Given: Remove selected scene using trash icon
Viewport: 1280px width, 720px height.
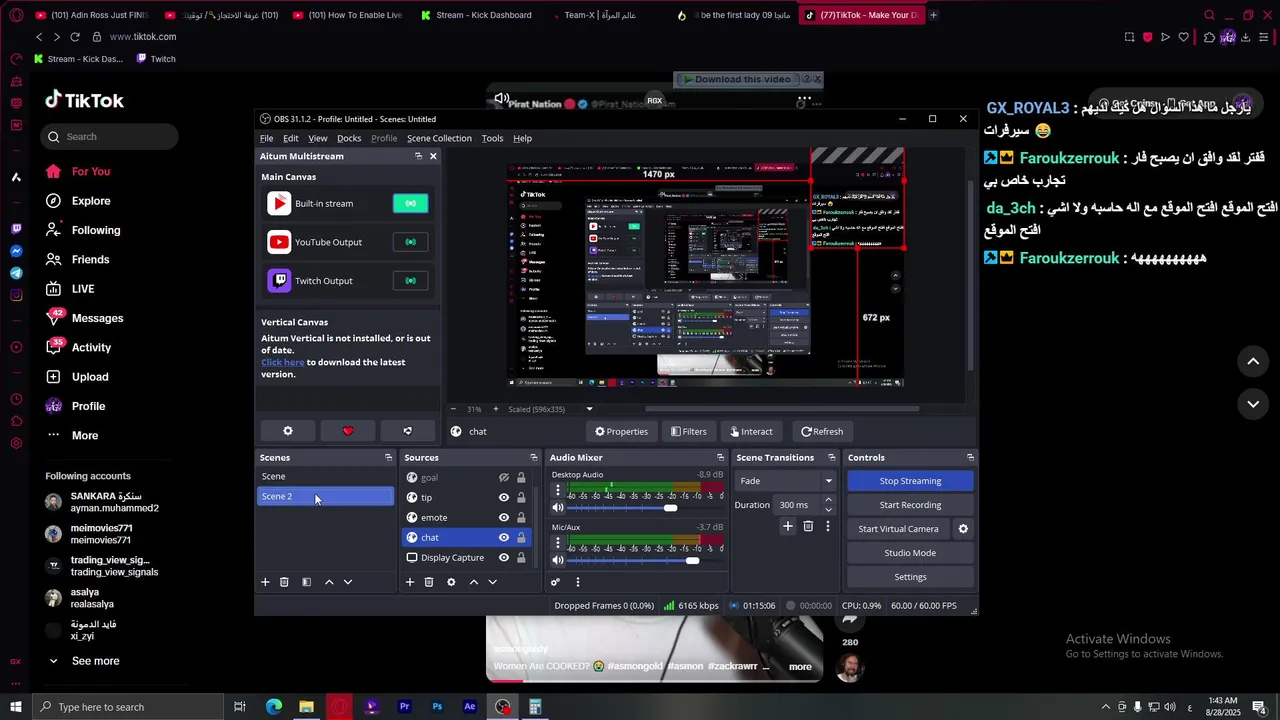Looking at the screenshot, I should [x=284, y=582].
